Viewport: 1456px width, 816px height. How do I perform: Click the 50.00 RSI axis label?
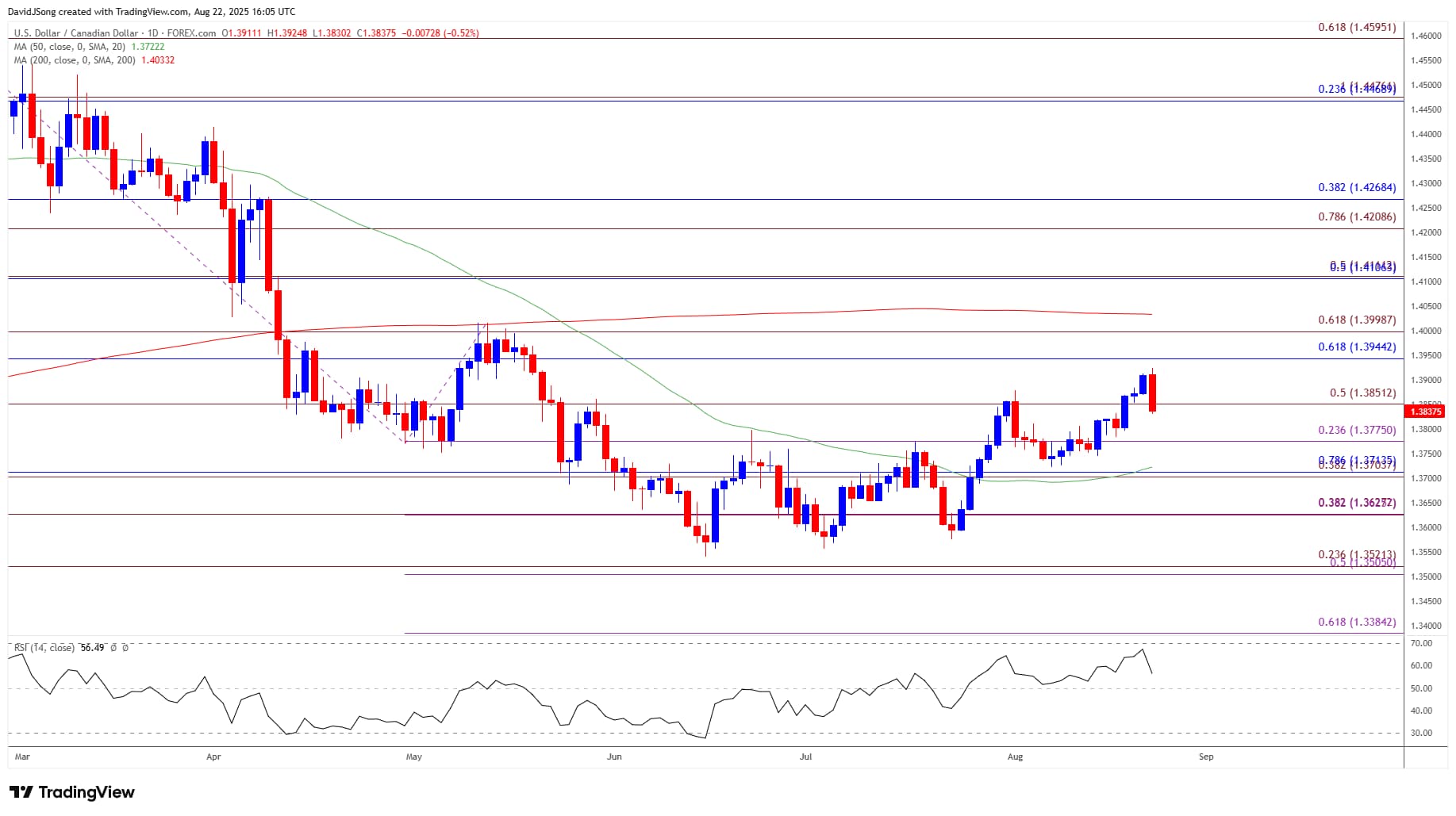pyautogui.click(x=1421, y=688)
